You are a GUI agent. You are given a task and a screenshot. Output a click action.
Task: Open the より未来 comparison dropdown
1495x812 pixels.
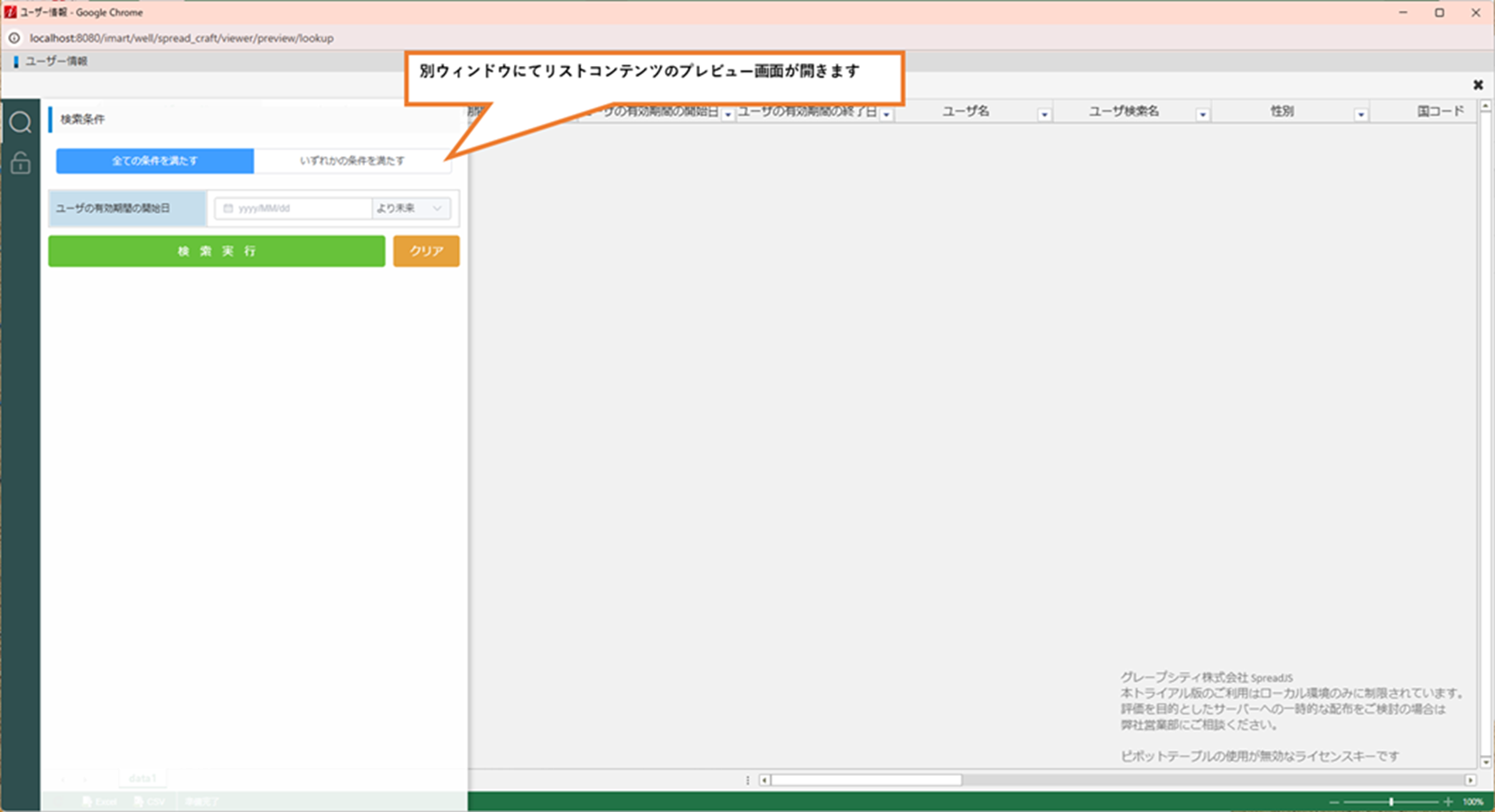[411, 209]
